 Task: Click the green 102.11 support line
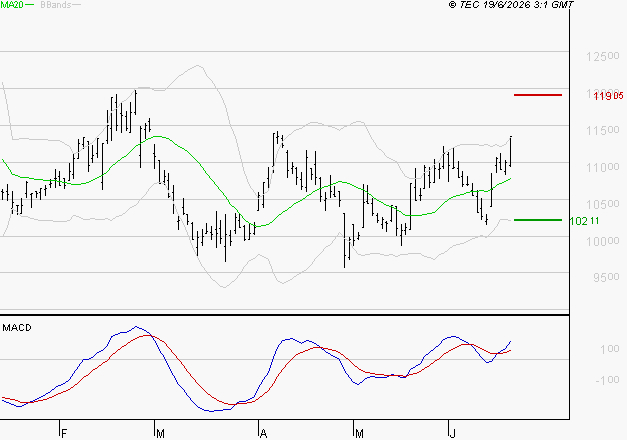[538, 220]
